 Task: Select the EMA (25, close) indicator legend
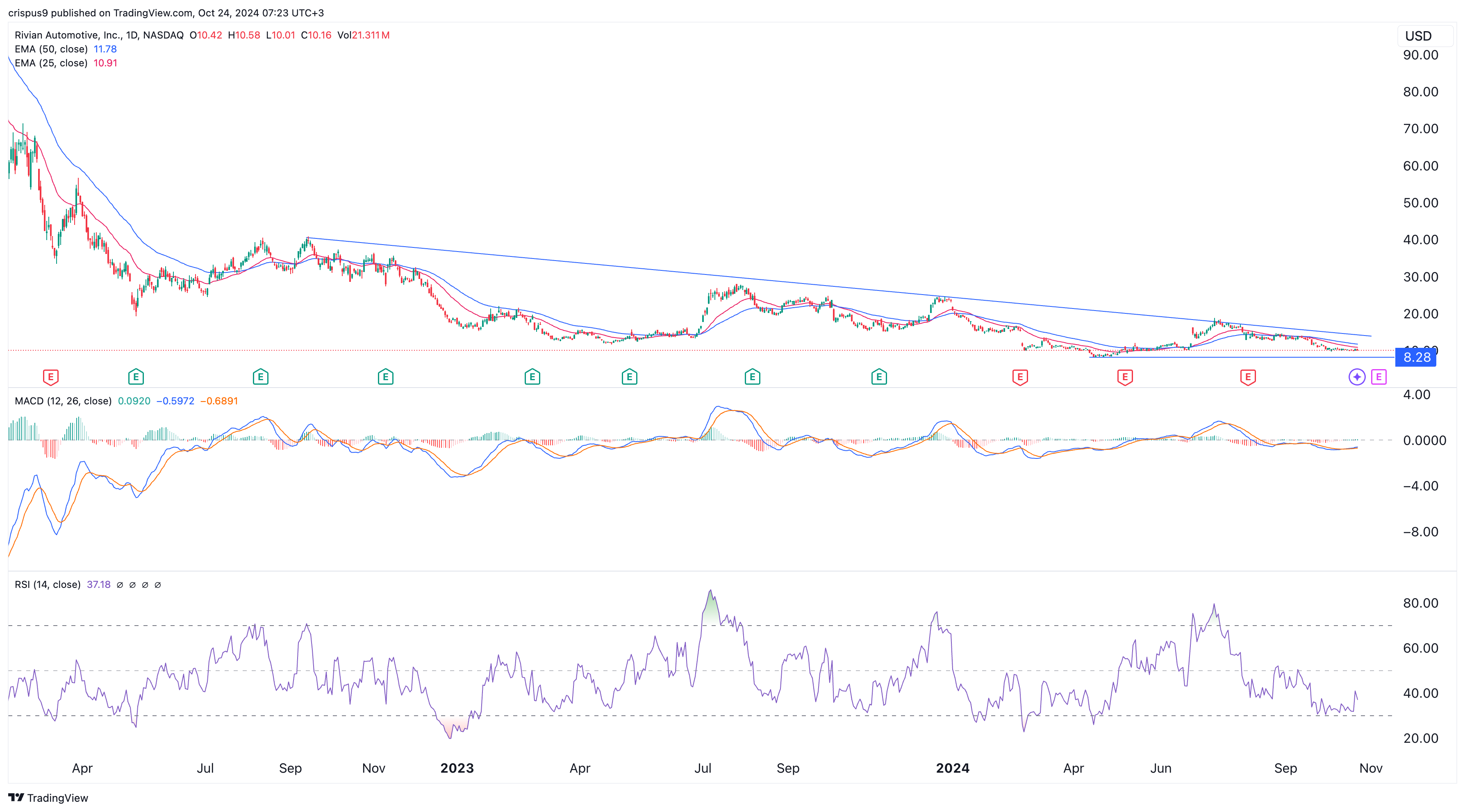[51, 63]
